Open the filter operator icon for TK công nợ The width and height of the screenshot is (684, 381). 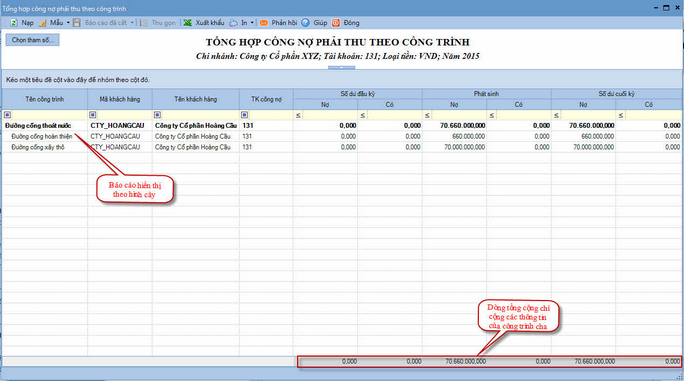[245, 115]
